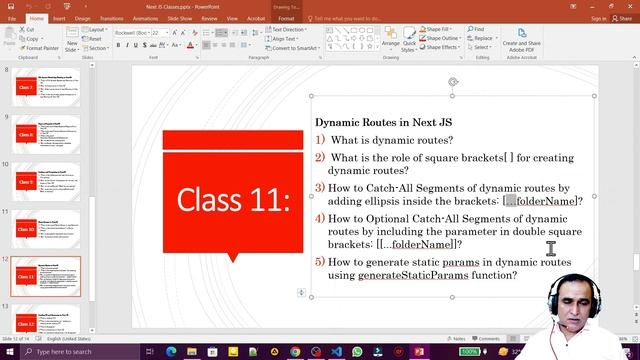Select the slide 9 thumbnail labeled Class 8

point(46,134)
